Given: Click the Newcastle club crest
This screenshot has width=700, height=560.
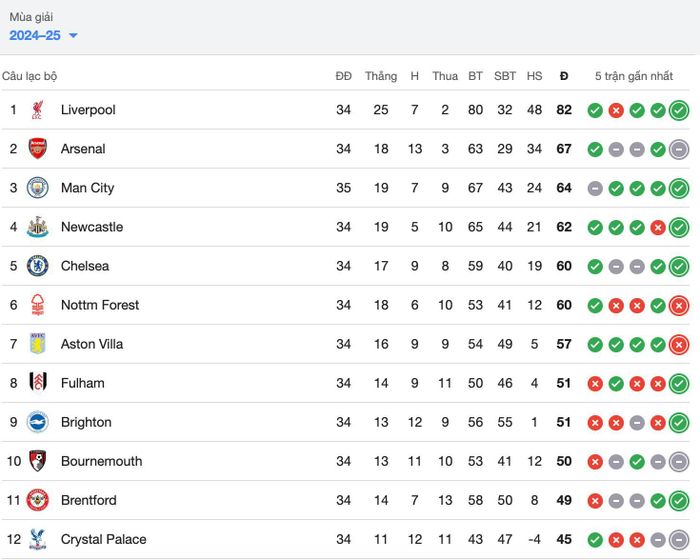Looking at the screenshot, I should [38, 227].
